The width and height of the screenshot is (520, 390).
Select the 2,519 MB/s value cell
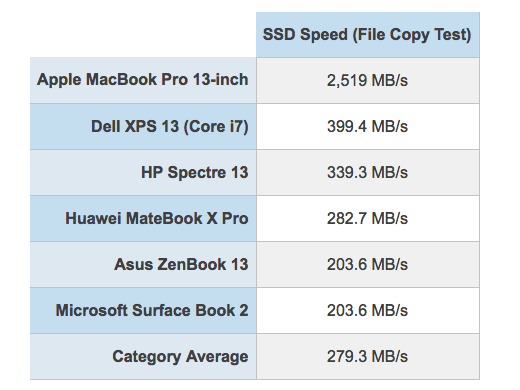pos(368,80)
